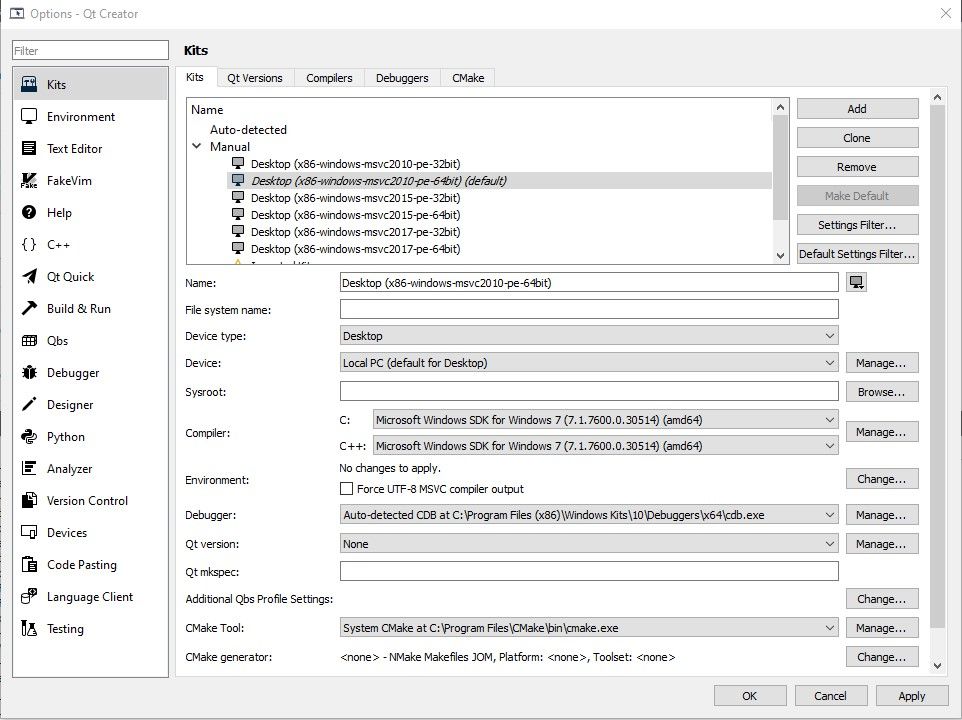The height and width of the screenshot is (720, 962).
Task: Open the Debugger settings category
Action: click(x=90, y=372)
